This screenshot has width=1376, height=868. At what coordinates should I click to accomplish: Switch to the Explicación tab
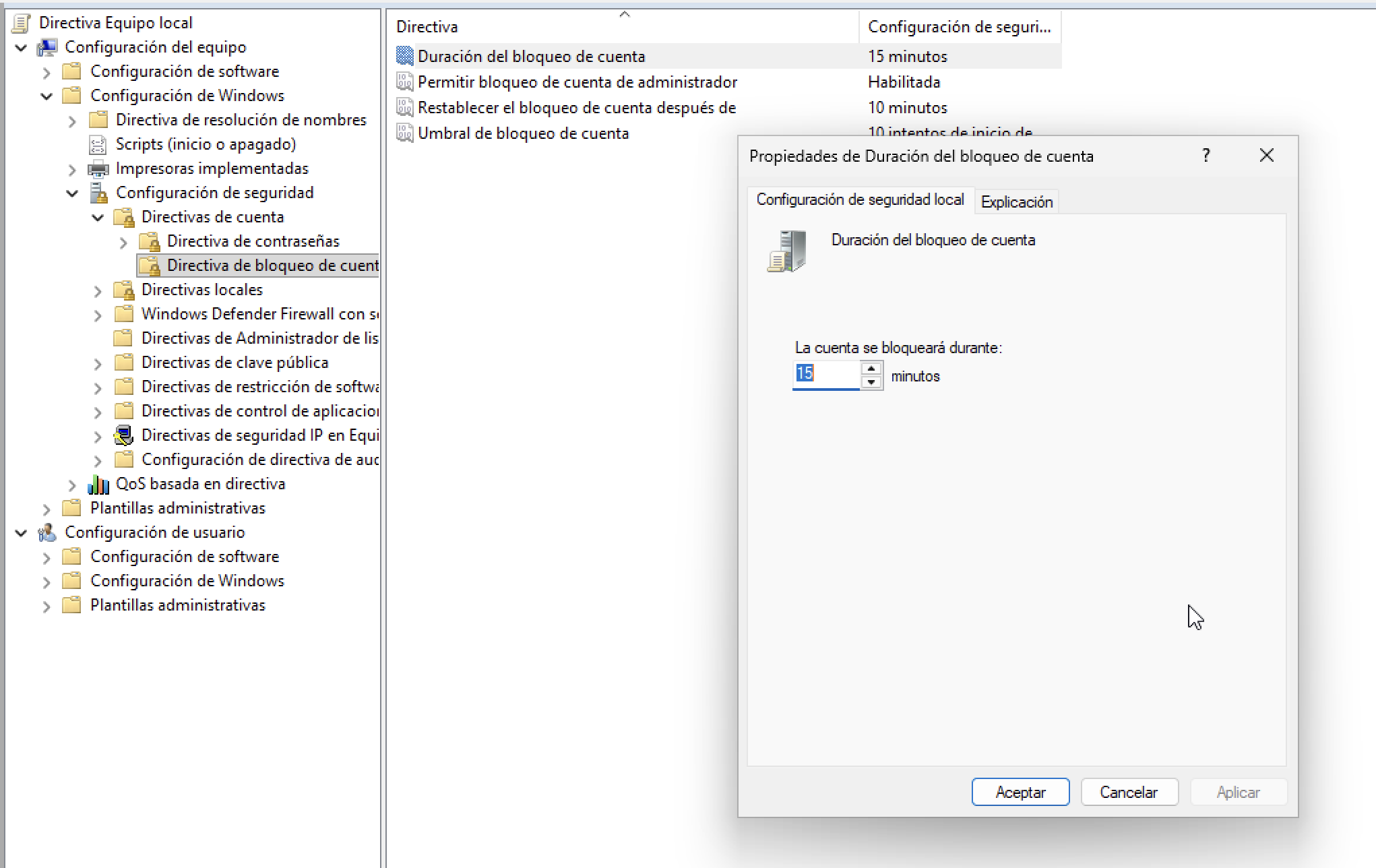1016,202
